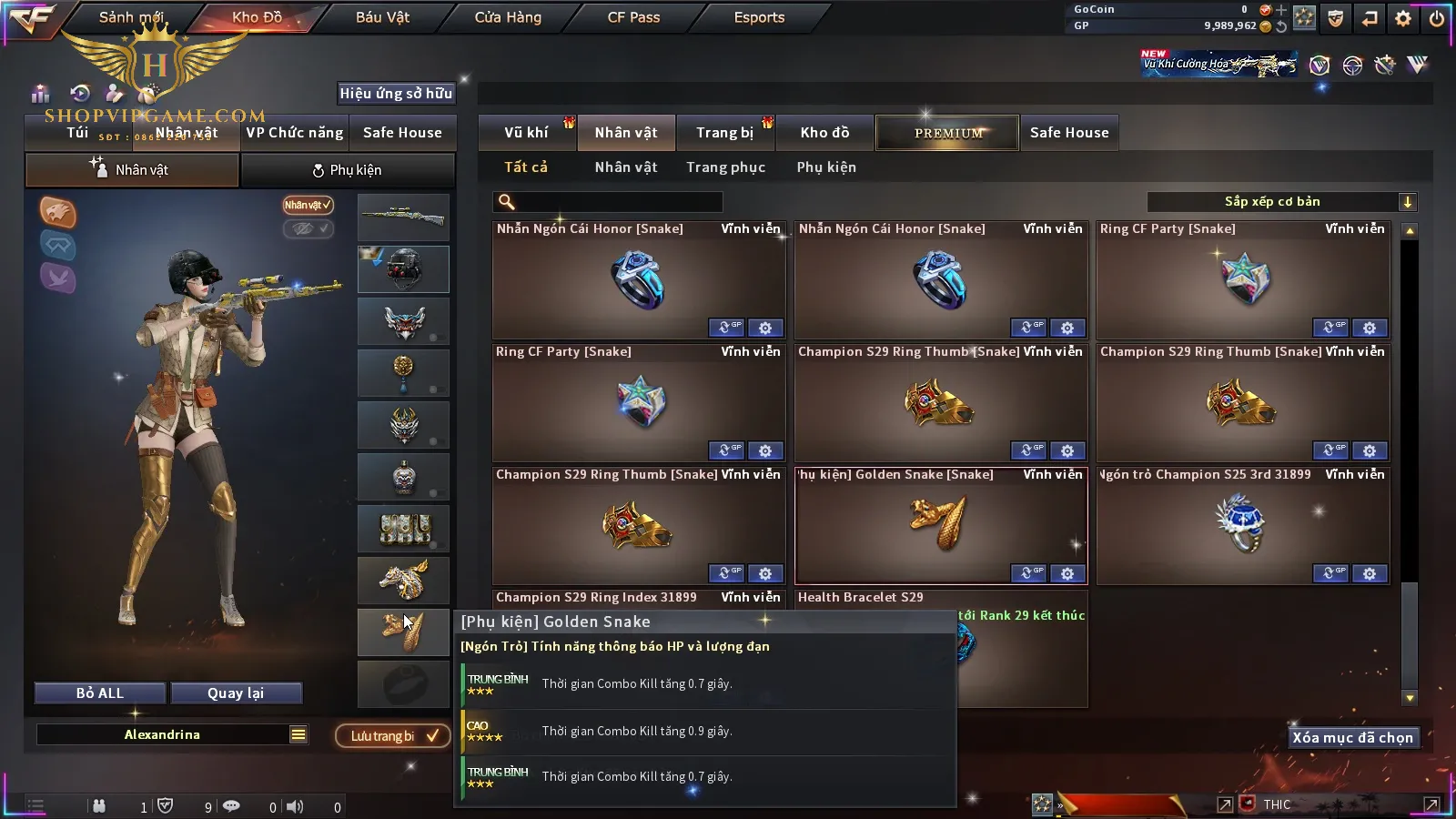Expand the Alexandrina character selector
1456x819 pixels.
[163, 734]
